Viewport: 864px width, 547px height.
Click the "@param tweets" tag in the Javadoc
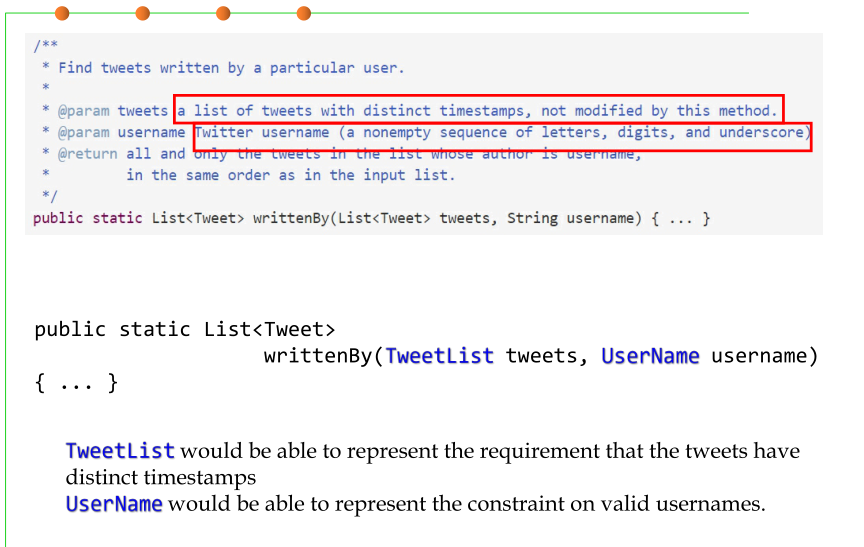pos(113,111)
